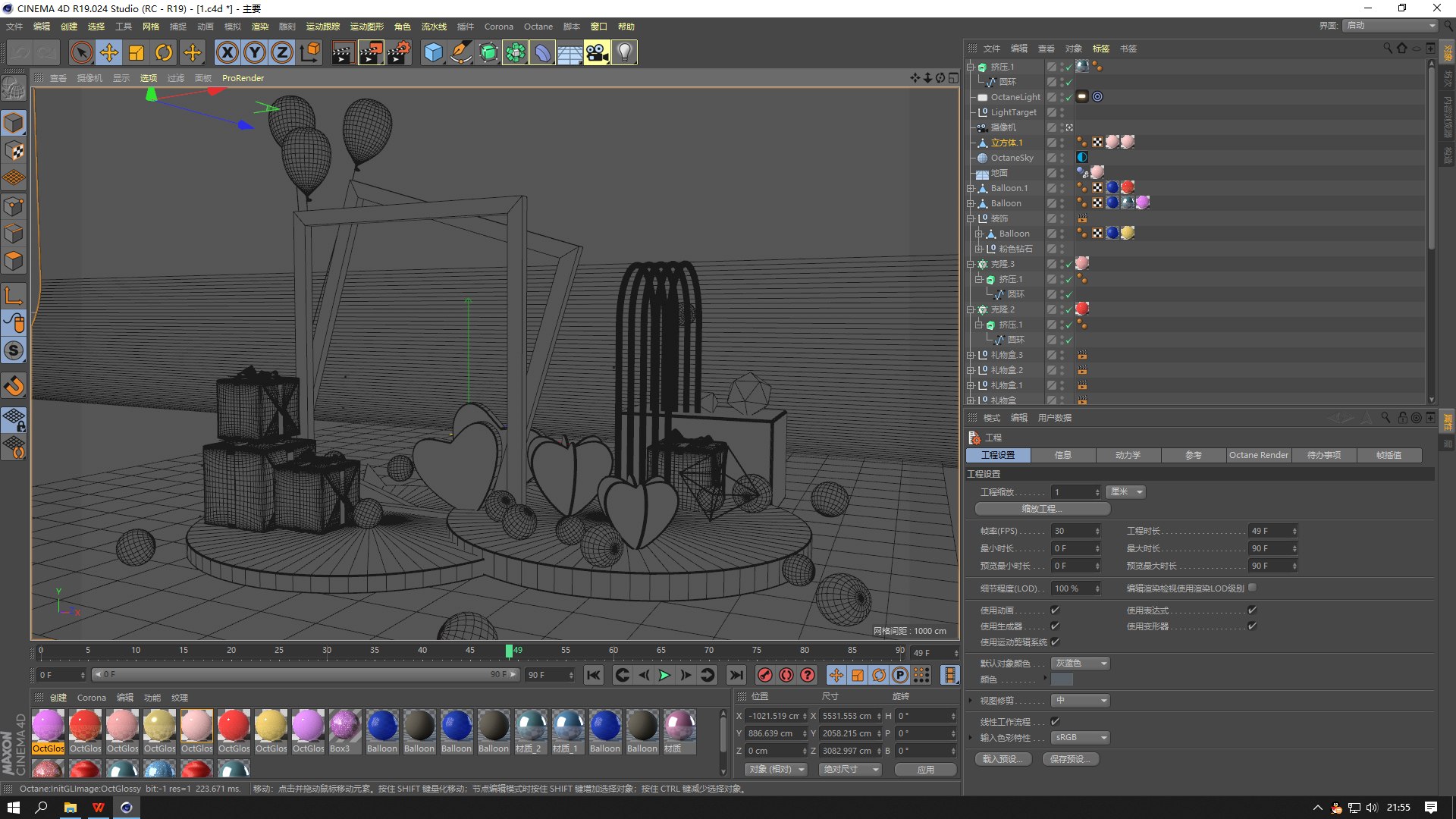1456x819 pixels.
Task: Click the 保存预设 button
Action: [1070, 758]
